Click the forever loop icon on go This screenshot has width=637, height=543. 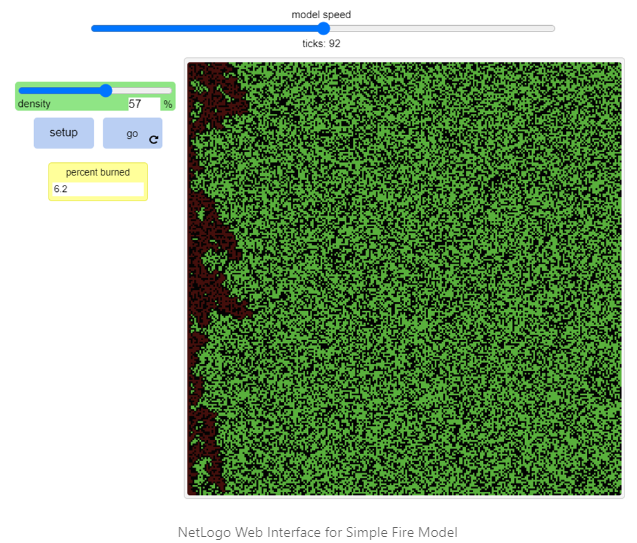pos(154,140)
